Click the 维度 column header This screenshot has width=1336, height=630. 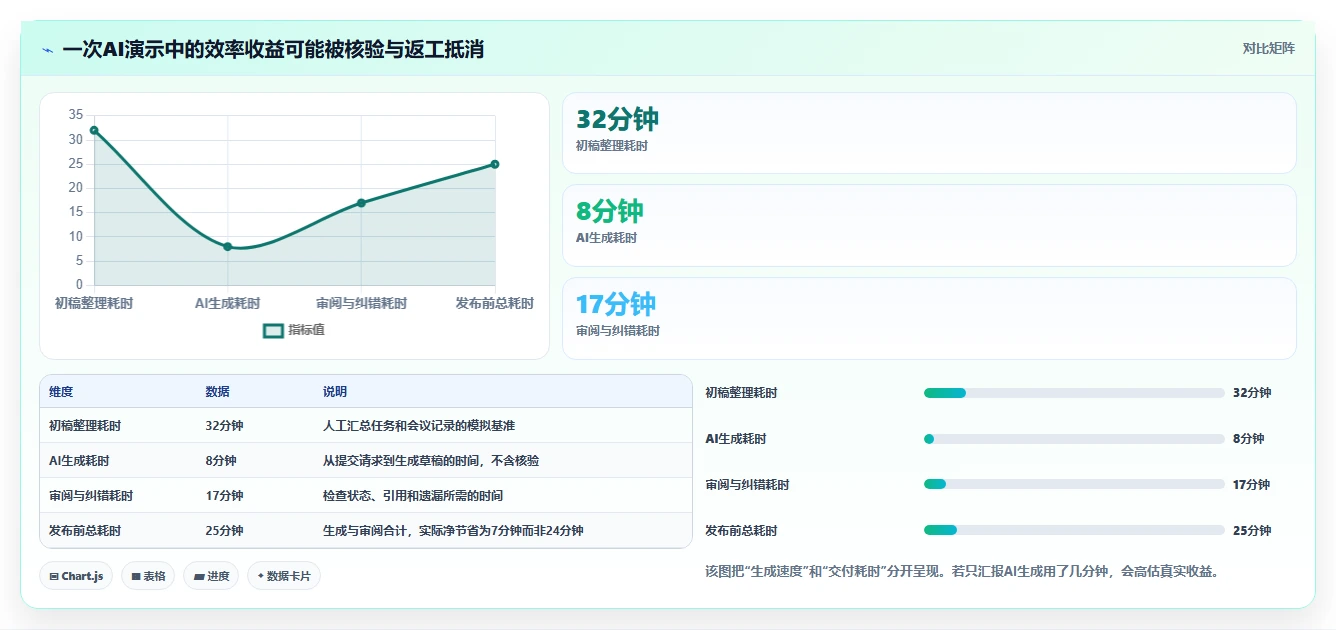(x=61, y=392)
